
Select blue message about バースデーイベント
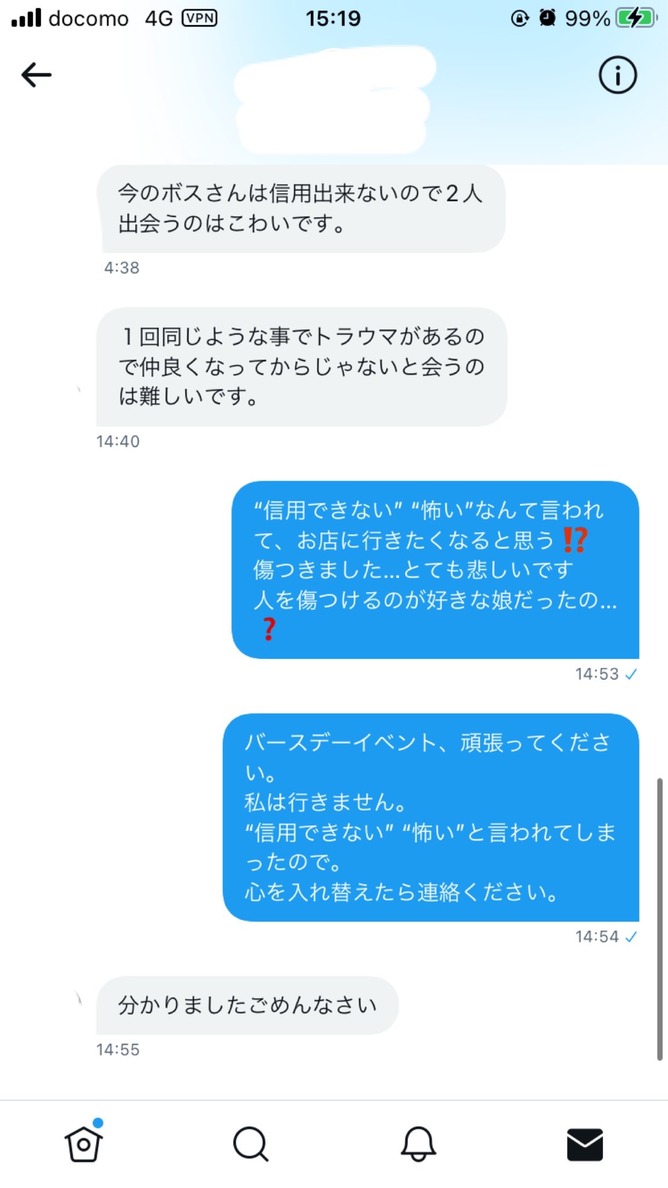[x=430, y=818]
